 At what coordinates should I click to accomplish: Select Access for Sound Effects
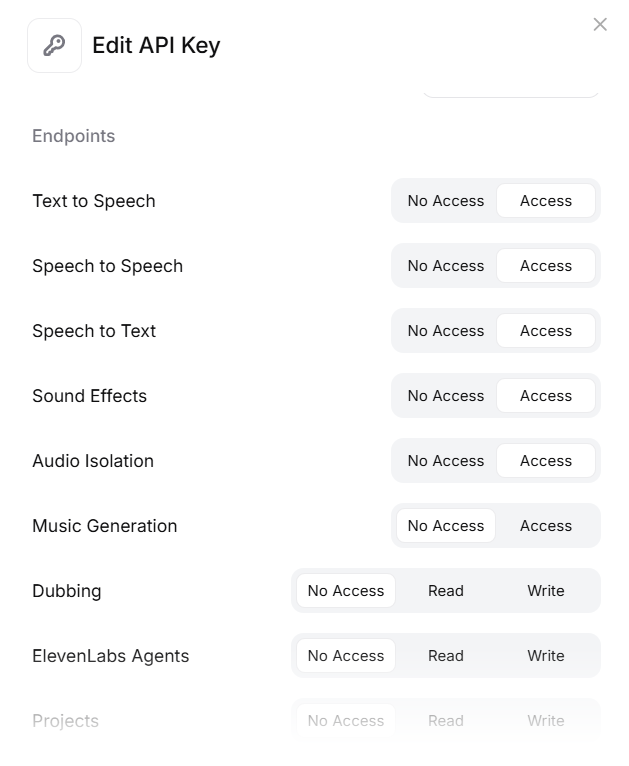[x=546, y=396]
